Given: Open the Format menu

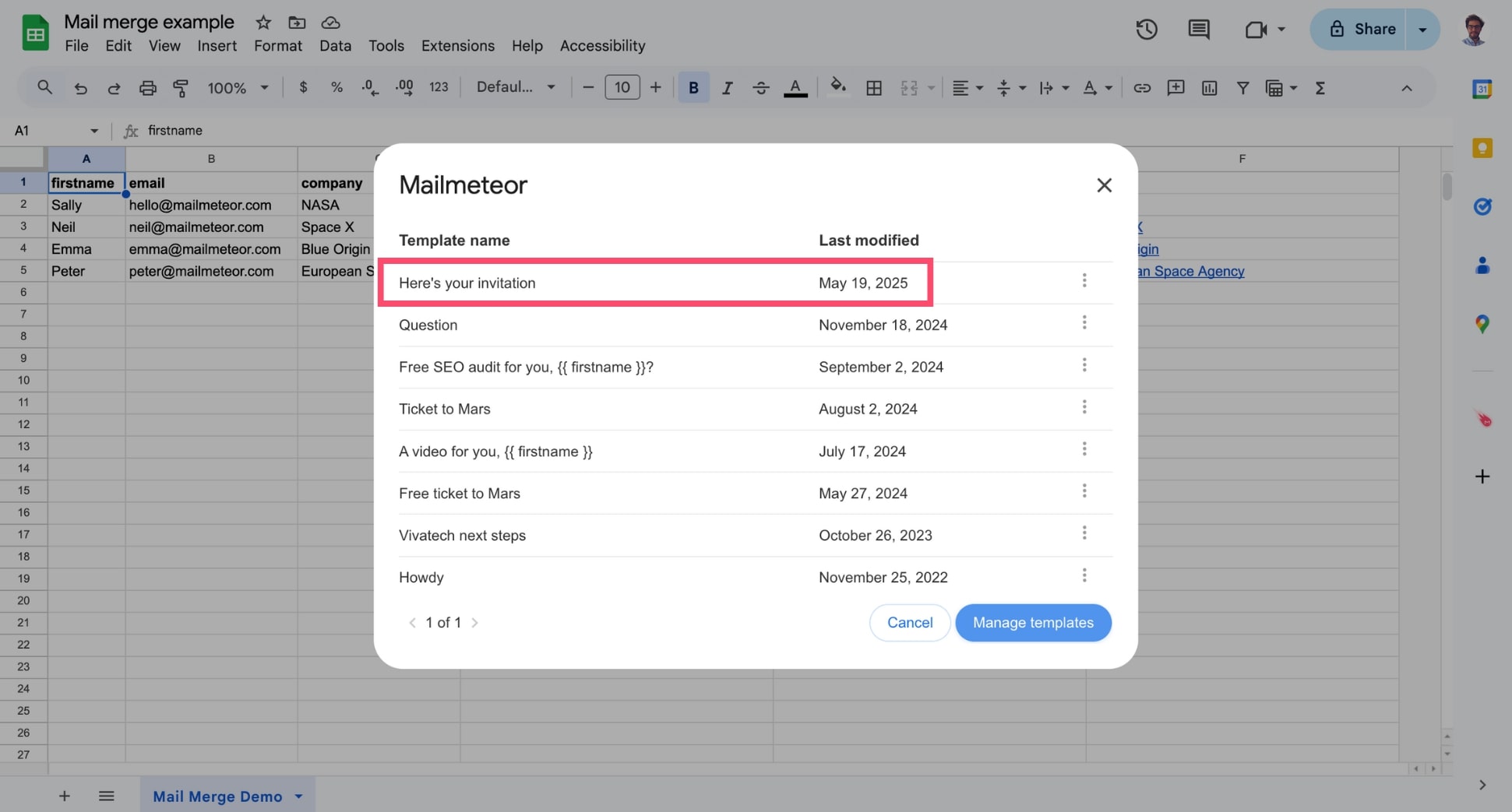Looking at the screenshot, I should tap(278, 46).
